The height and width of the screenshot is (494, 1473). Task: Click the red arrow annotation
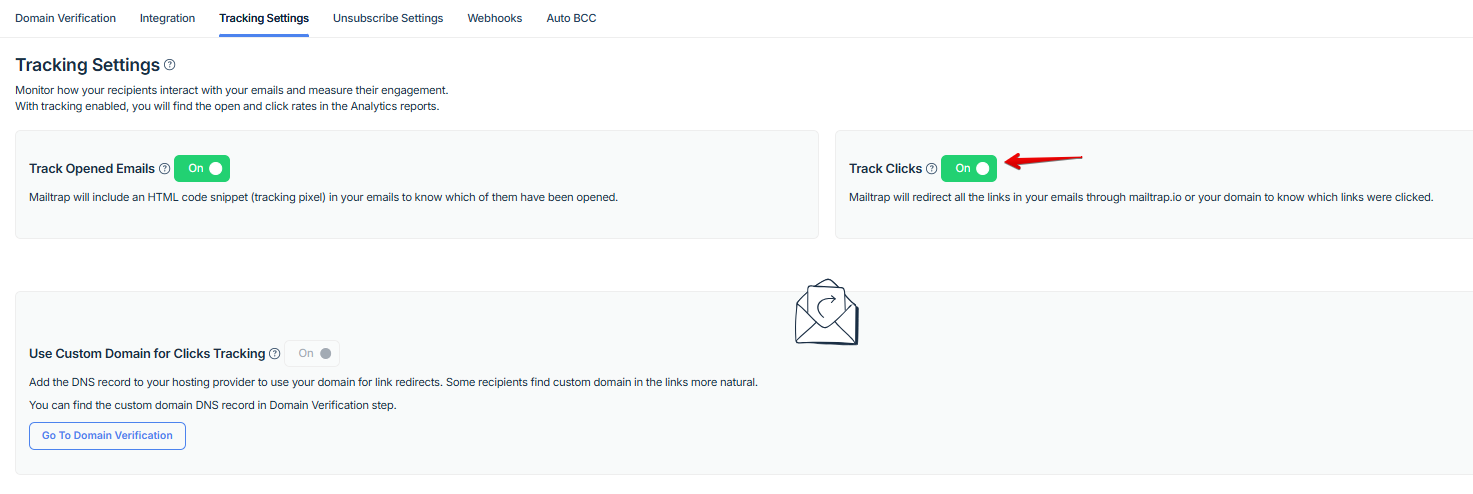pyautogui.click(x=1043, y=160)
